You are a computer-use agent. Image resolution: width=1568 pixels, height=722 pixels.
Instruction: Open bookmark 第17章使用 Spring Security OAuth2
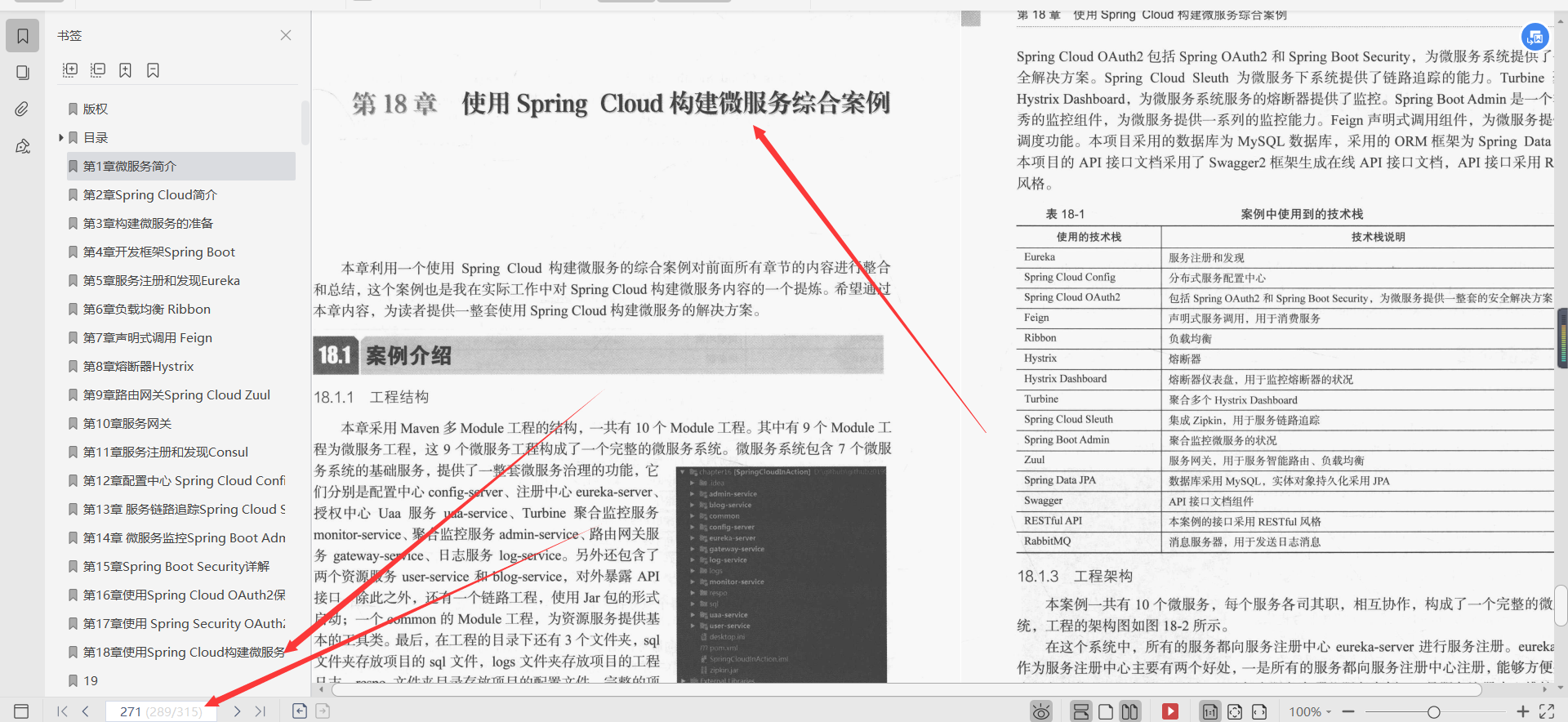pos(185,623)
